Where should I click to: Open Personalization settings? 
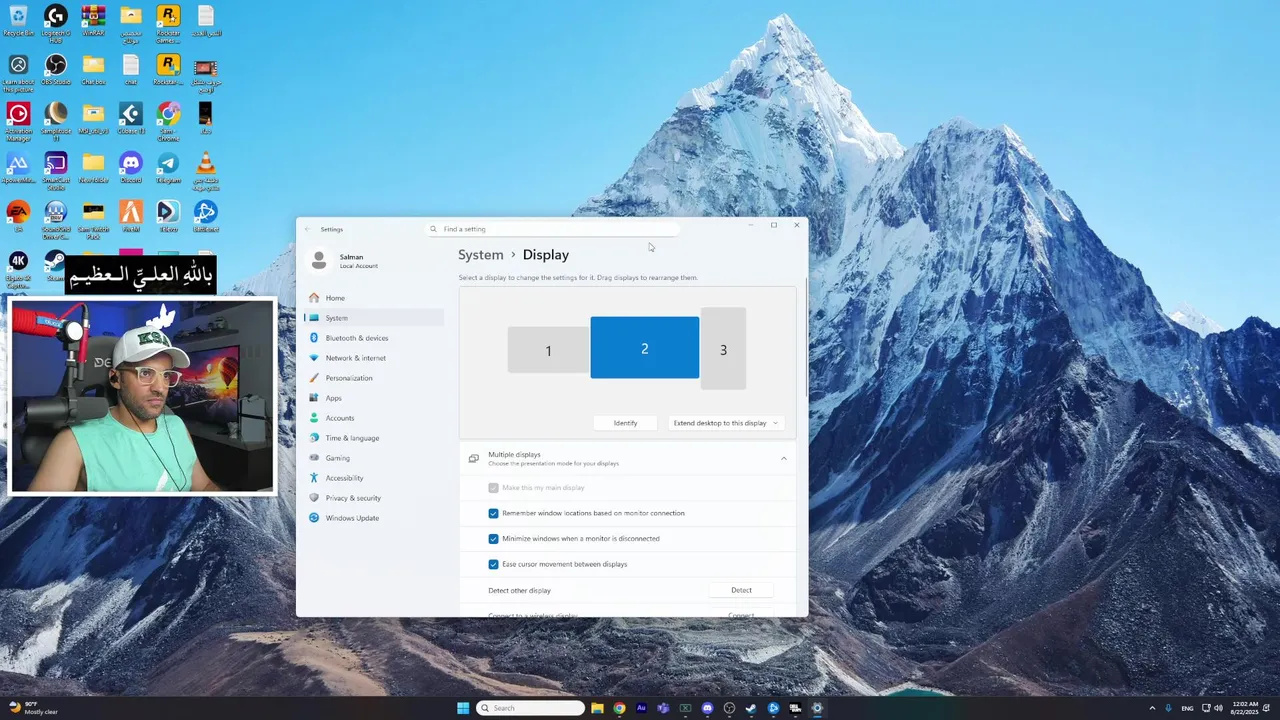click(375, 378)
